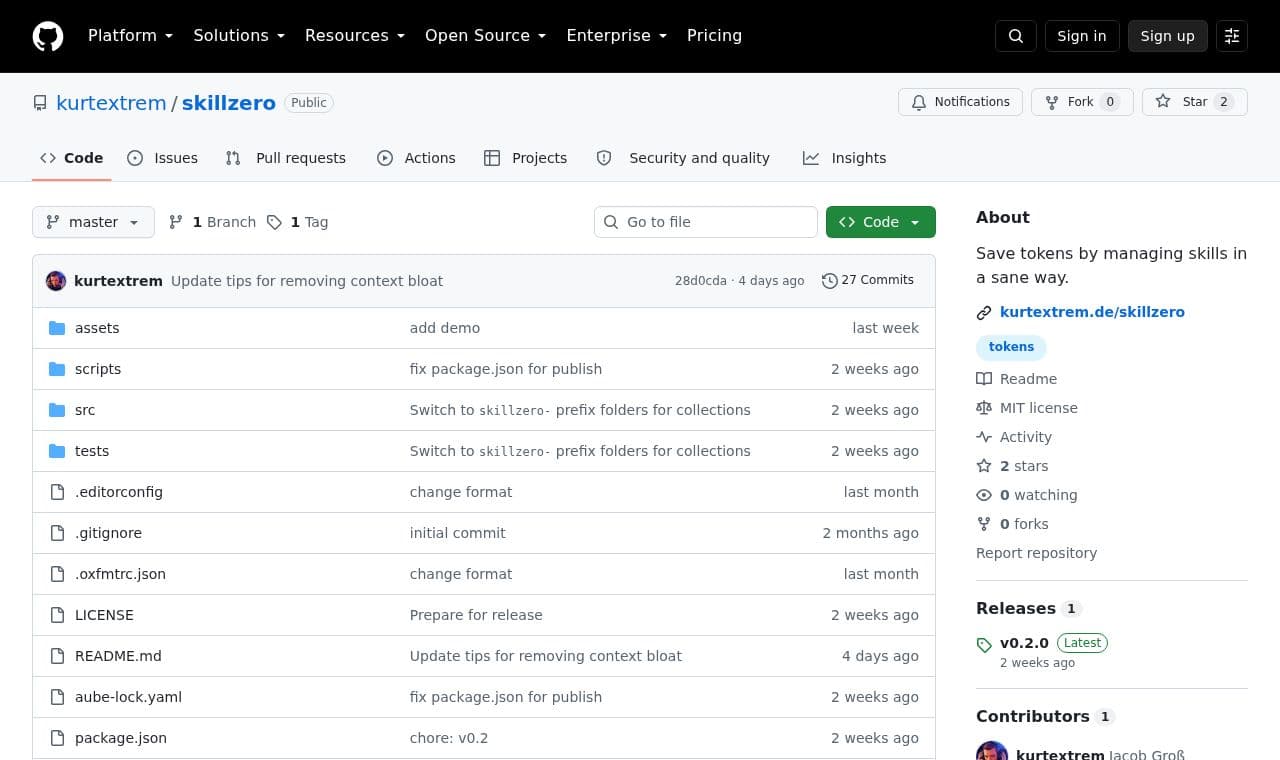The width and height of the screenshot is (1280, 760).
Task: Switch to the Issues tab
Action: tap(162, 158)
